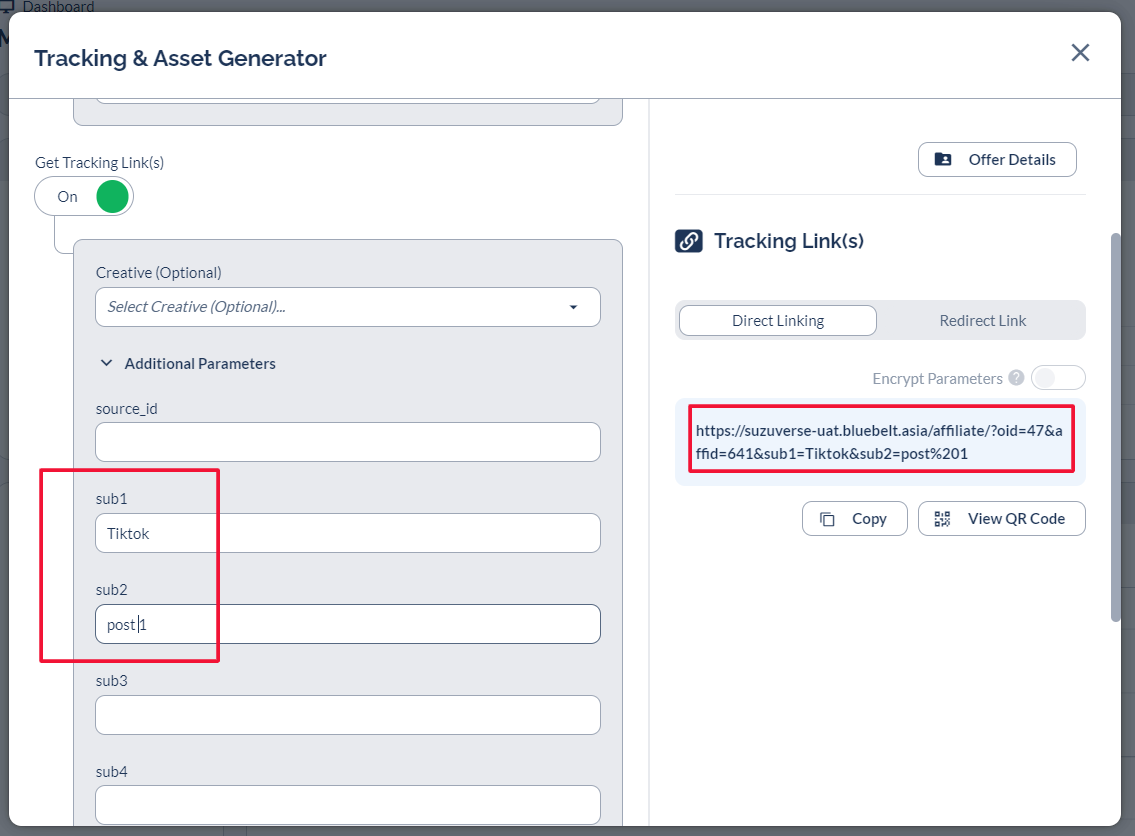Close the Tracking & Asset Generator dialog

click(x=1080, y=53)
